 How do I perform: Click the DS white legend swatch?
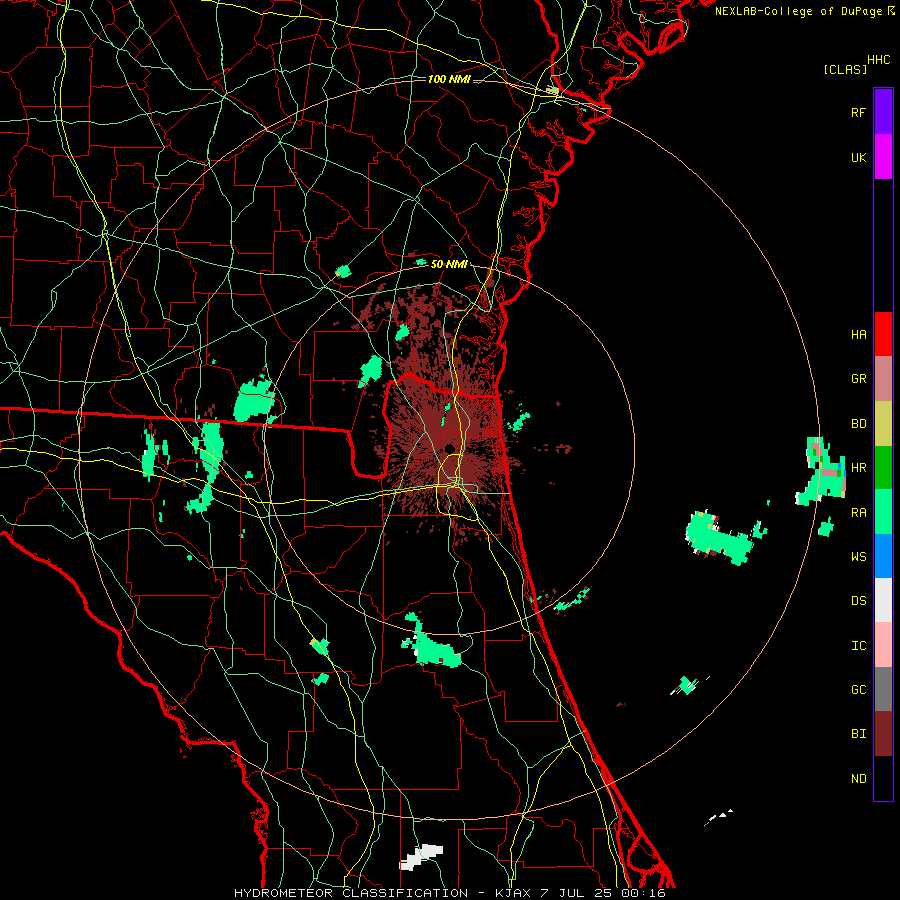(883, 600)
